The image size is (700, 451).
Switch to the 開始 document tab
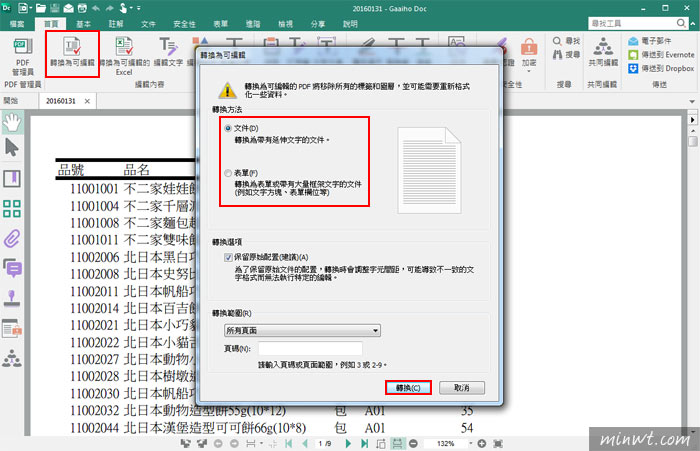click(11, 101)
